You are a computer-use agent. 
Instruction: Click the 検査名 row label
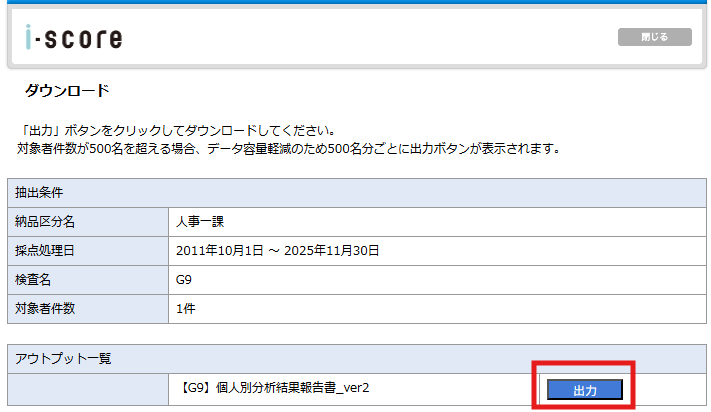click(36, 279)
